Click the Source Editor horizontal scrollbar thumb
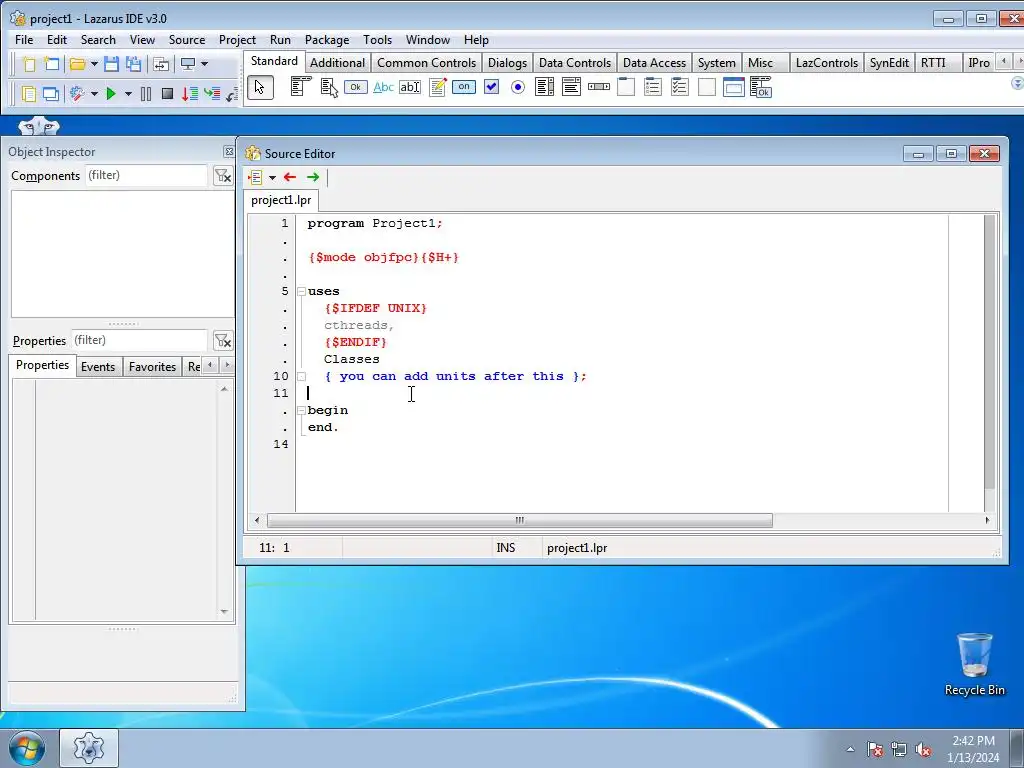 (520, 520)
